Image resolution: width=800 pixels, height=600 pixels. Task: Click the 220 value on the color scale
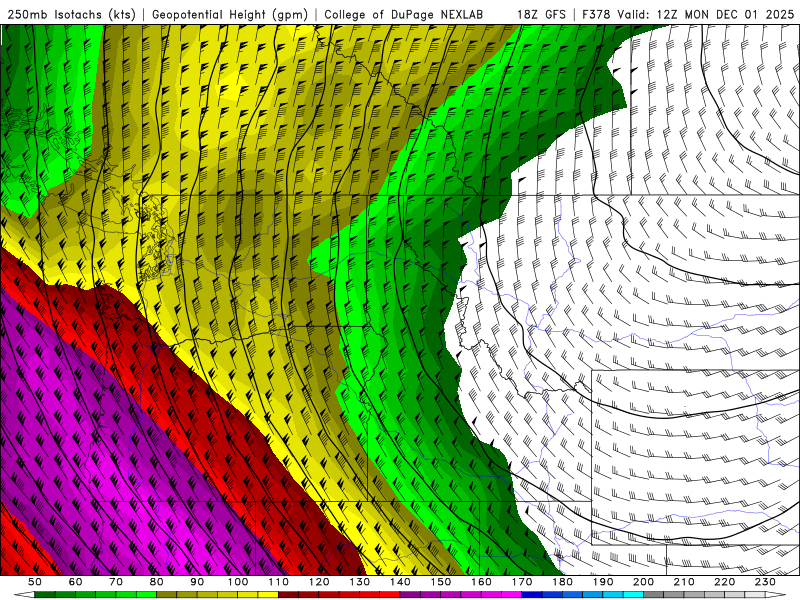click(x=726, y=582)
